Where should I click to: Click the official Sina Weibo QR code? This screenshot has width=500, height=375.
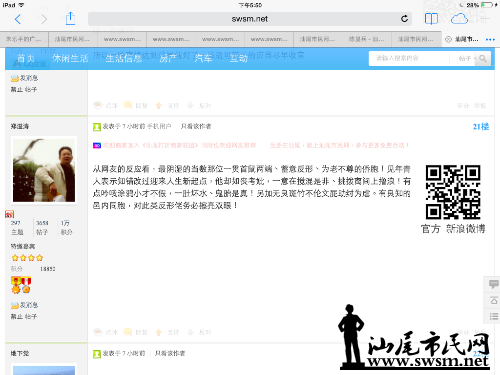coord(453,192)
